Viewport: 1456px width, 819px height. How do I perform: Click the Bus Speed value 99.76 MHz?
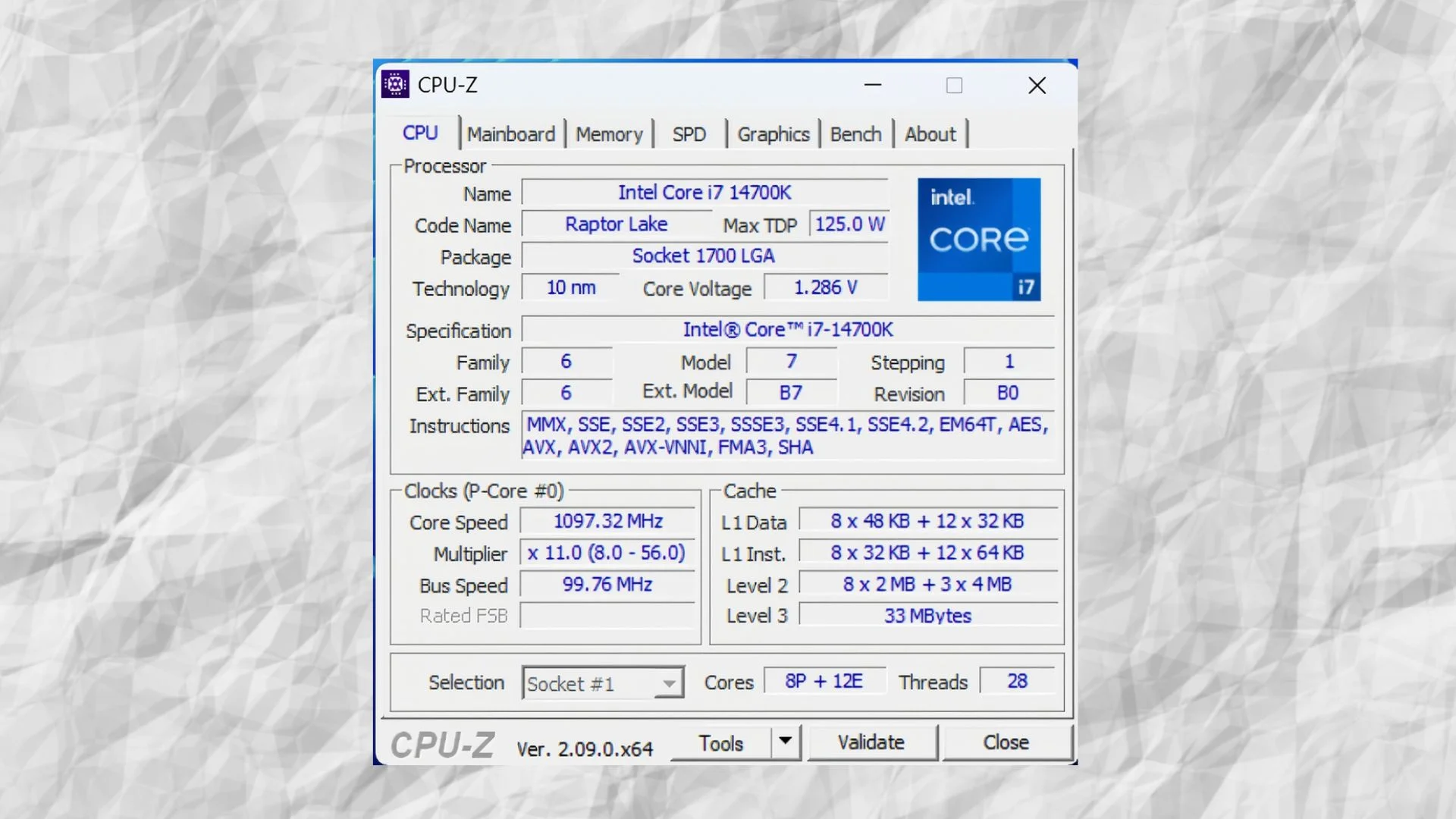pos(607,585)
